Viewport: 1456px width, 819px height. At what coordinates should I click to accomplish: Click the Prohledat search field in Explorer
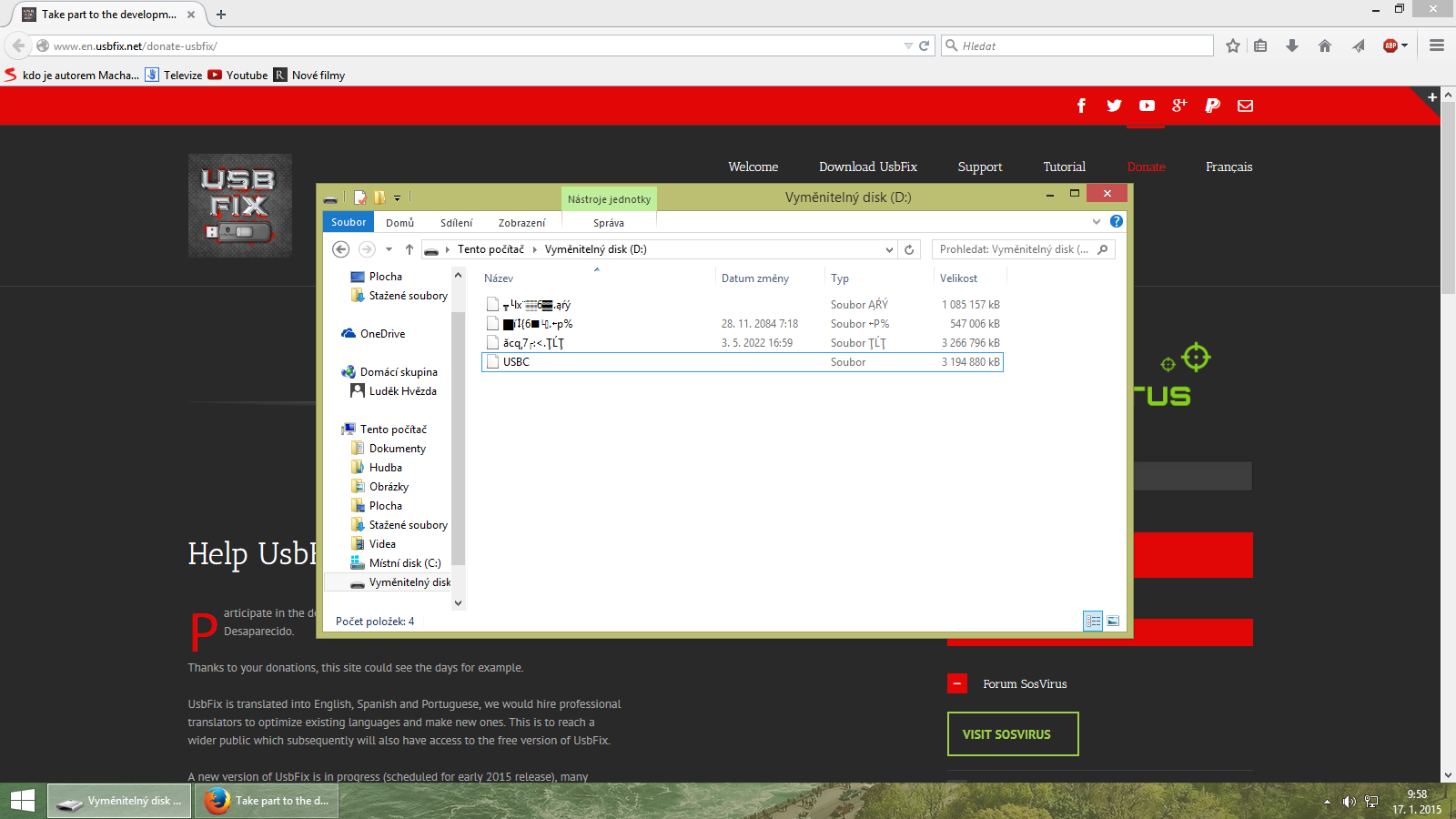tap(1023, 249)
